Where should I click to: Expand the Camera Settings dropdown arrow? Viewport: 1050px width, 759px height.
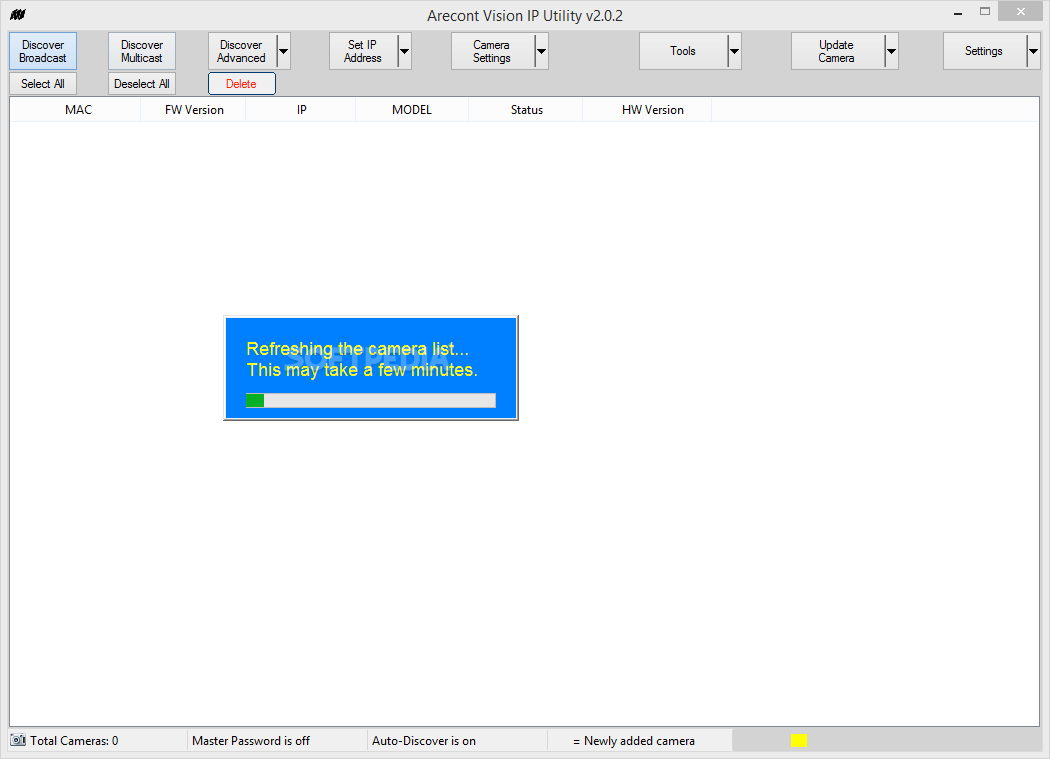542,51
